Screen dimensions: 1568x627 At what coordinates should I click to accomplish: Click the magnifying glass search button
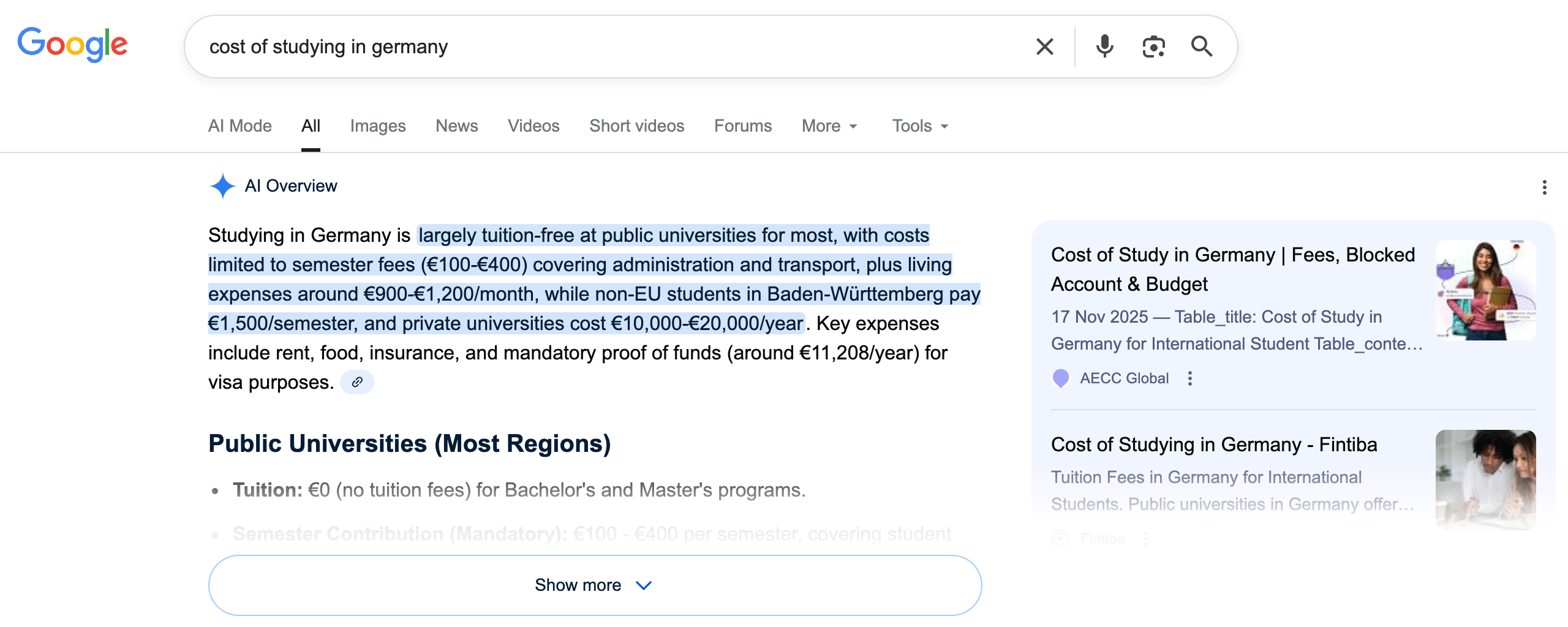coord(1201,47)
